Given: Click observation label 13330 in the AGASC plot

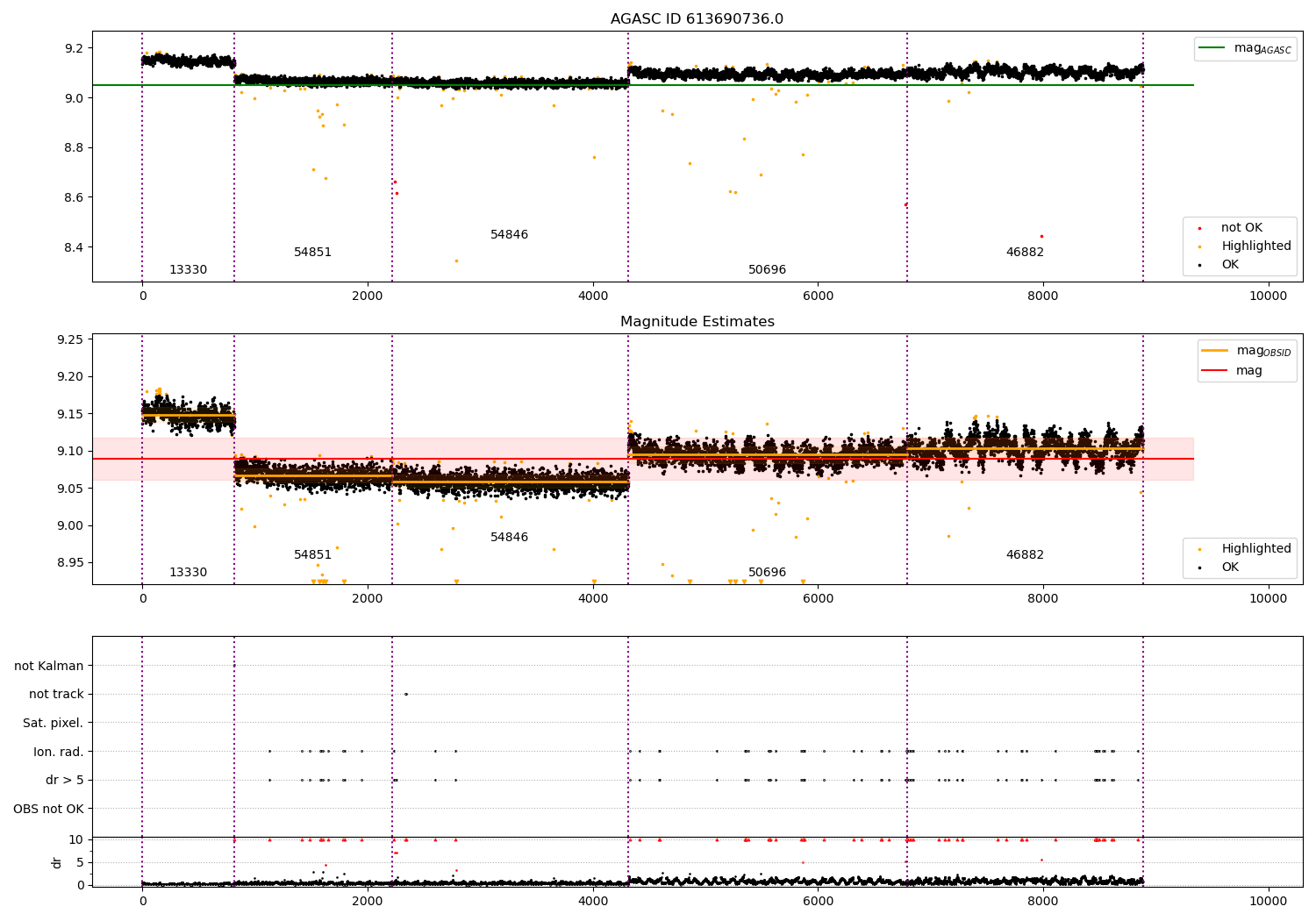Looking at the screenshot, I should 188,270.
